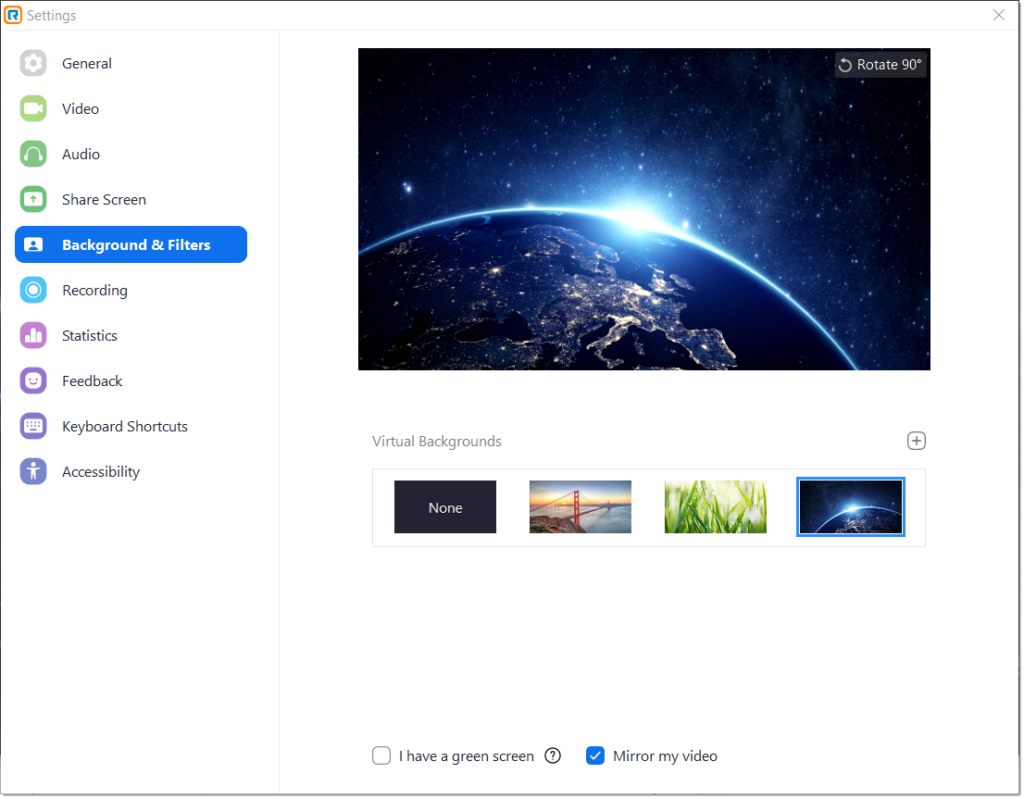Enable the I have a green screen checkbox
The height and width of the screenshot is (799, 1024).
click(381, 756)
